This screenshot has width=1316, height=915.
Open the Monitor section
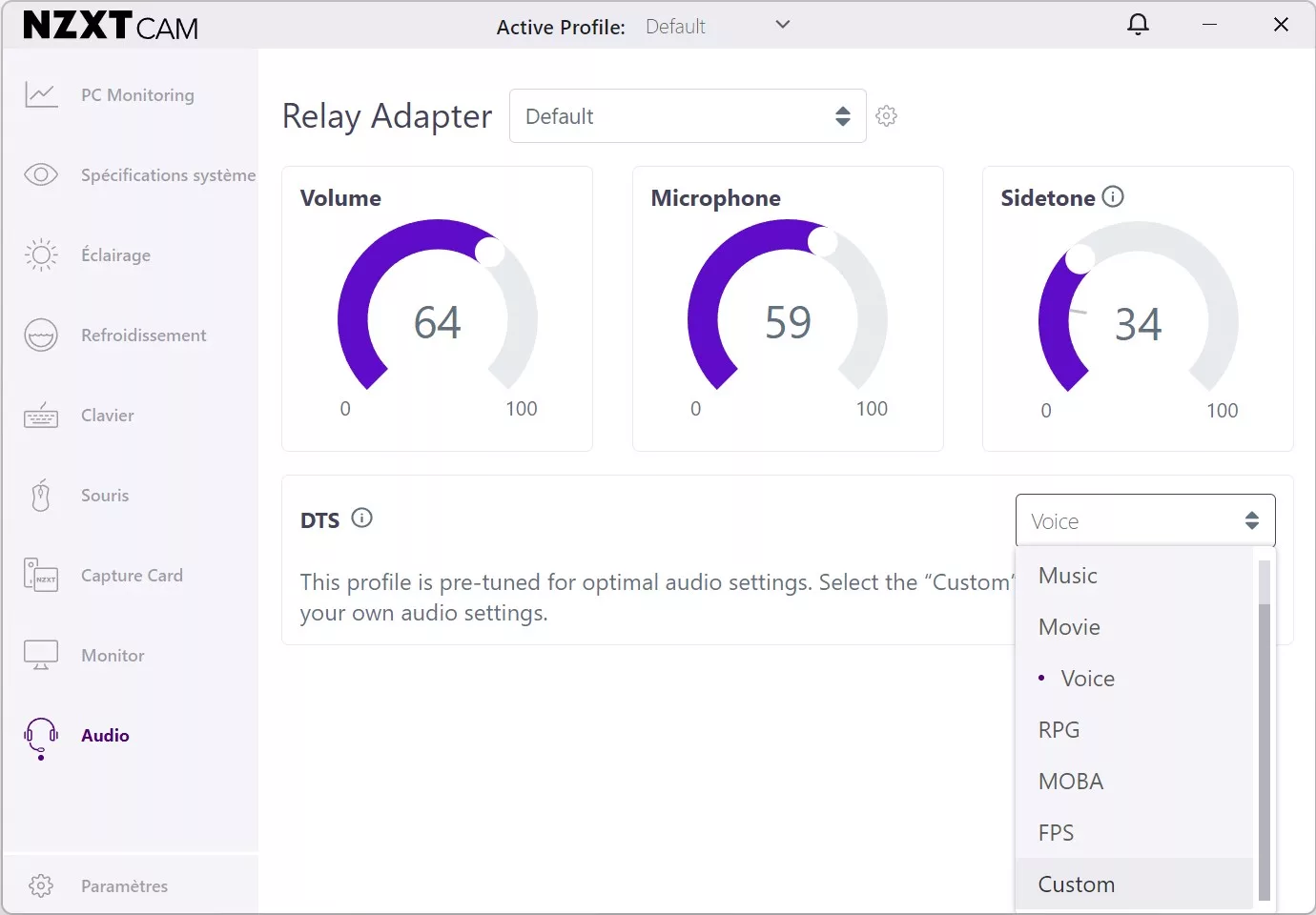point(113,656)
